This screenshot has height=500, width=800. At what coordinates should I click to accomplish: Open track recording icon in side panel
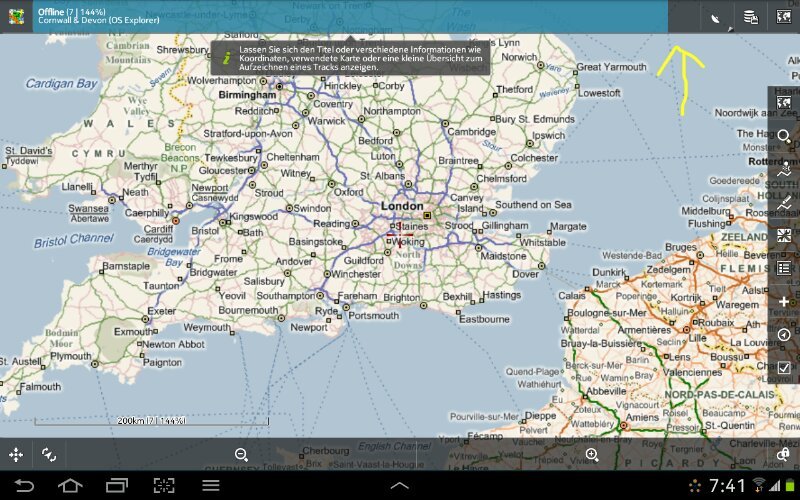pyautogui.click(x=784, y=169)
